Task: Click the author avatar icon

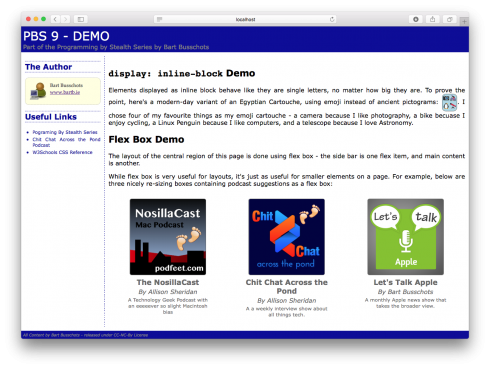Action: tap(38, 91)
